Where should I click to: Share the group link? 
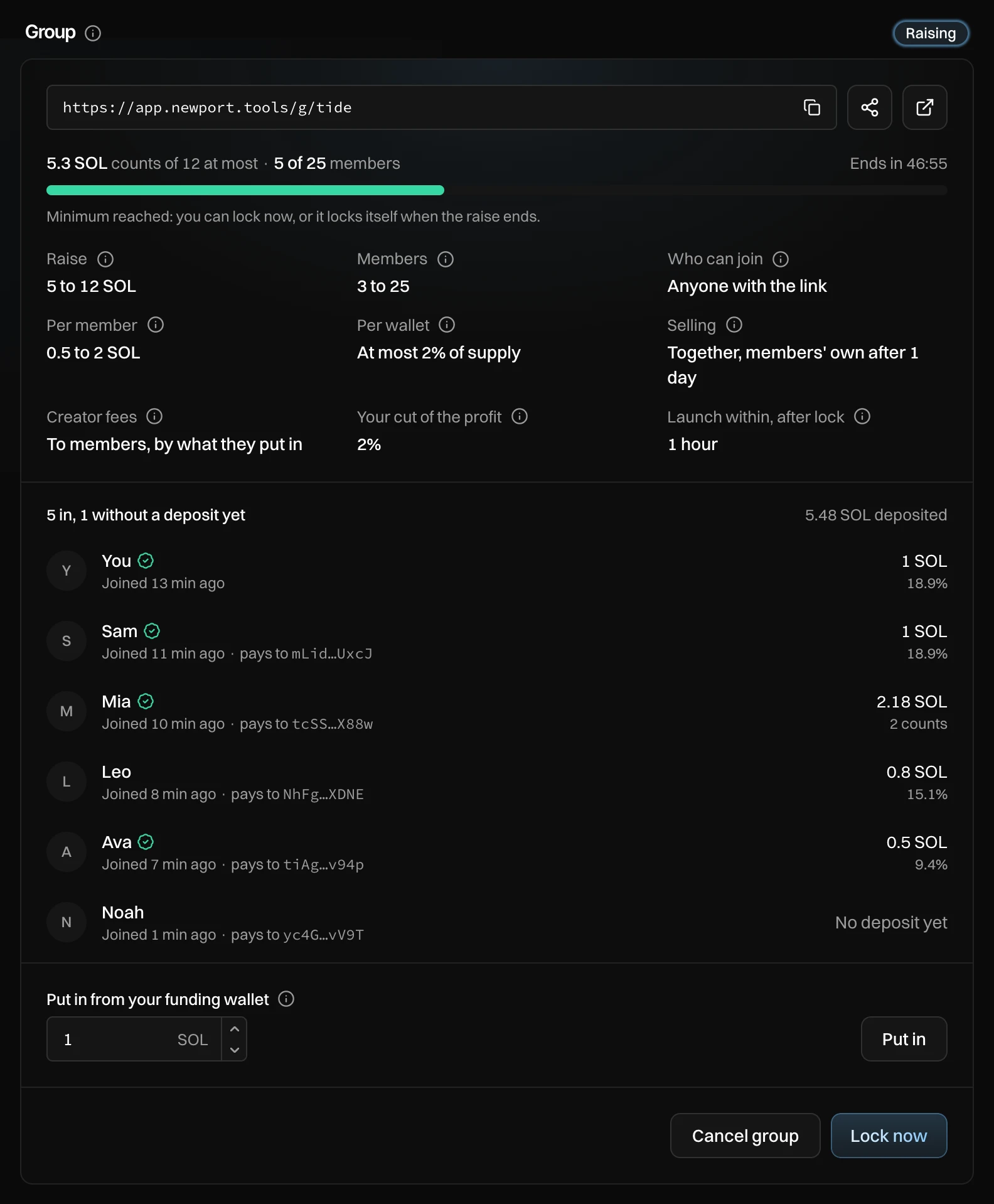pyautogui.click(x=869, y=107)
